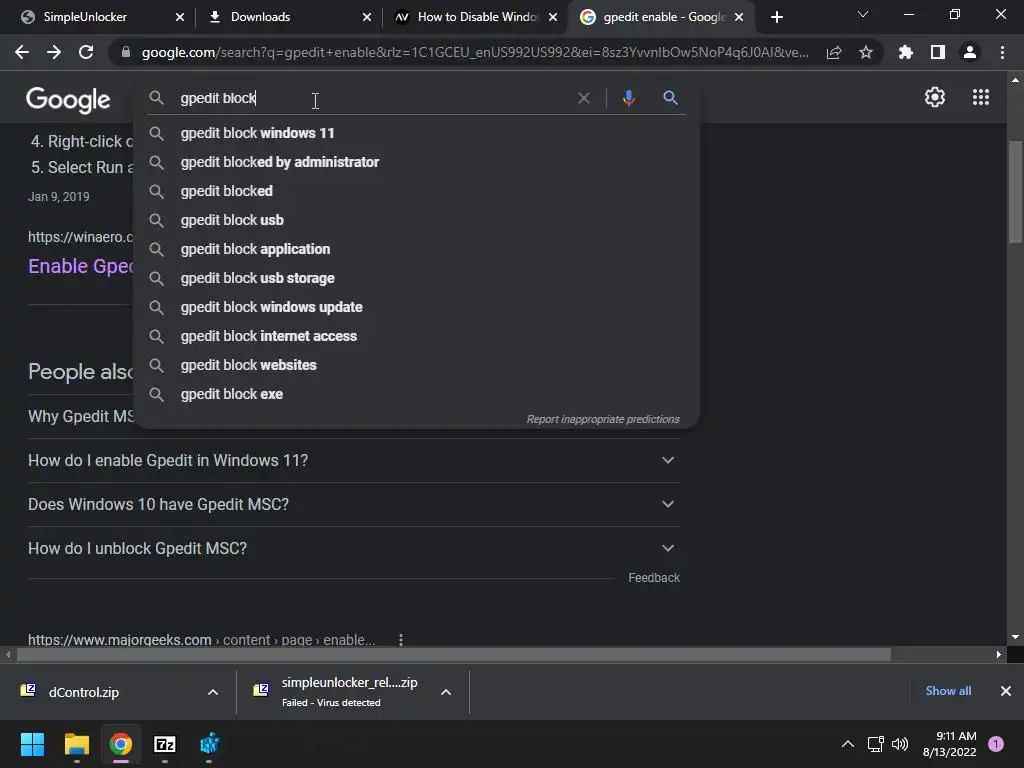Reload the current Google page
The image size is (1024, 768).
[86, 52]
